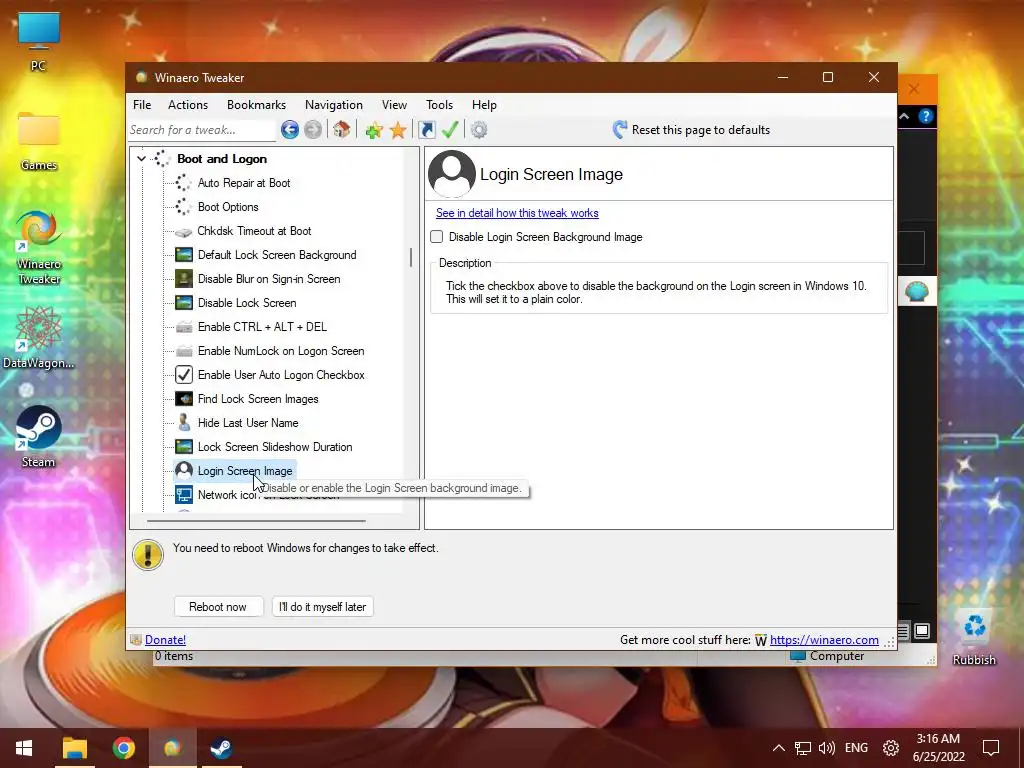The width and height of the screenshot is (1024, 768).
Task: Click the Default Lock Screen Background icon
Action: [x=184, y=255]
